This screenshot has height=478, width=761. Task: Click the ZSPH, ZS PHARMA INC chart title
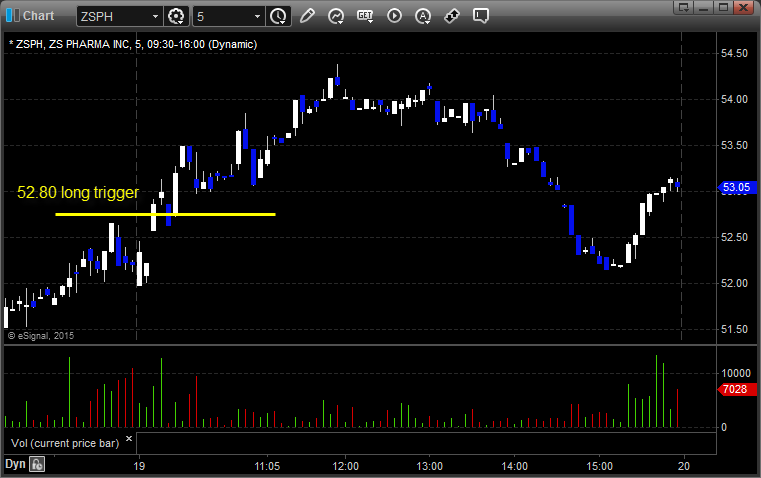[x=132, y=44]
